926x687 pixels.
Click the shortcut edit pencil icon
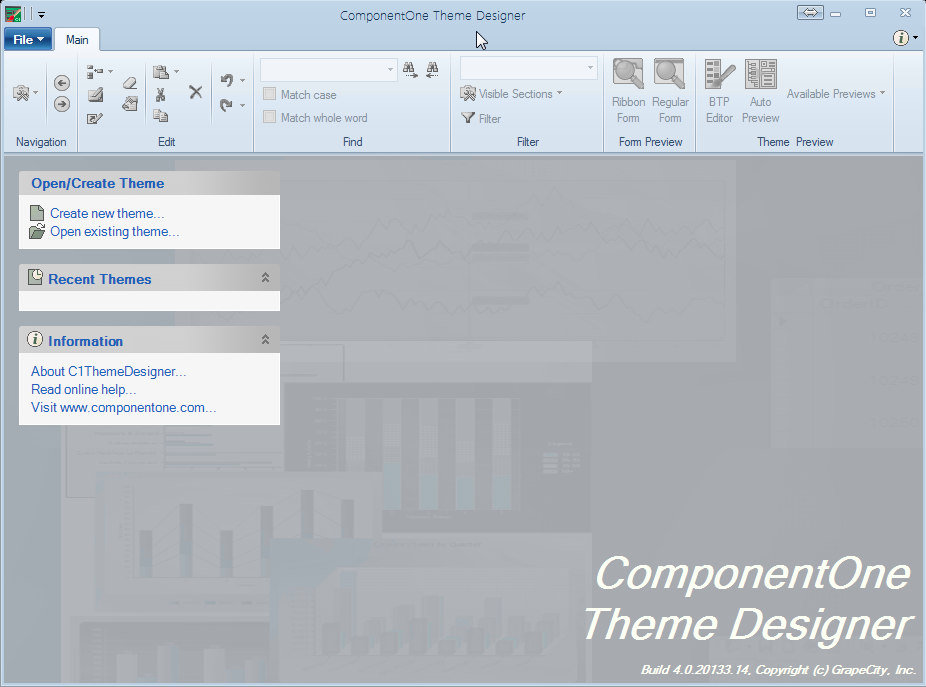coord(94,118)
